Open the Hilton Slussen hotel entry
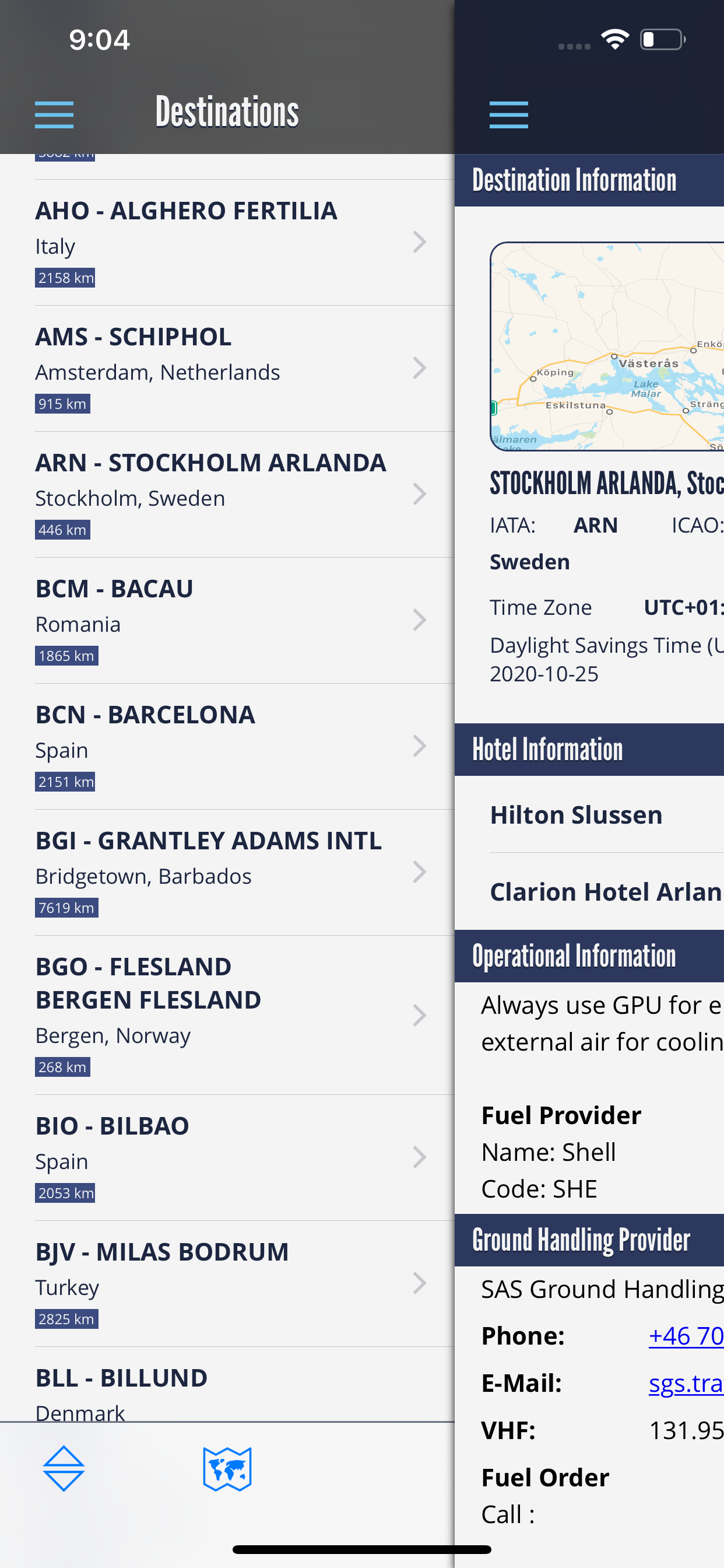This screenshot has width=724, height=1568. (x=576, y=814)
